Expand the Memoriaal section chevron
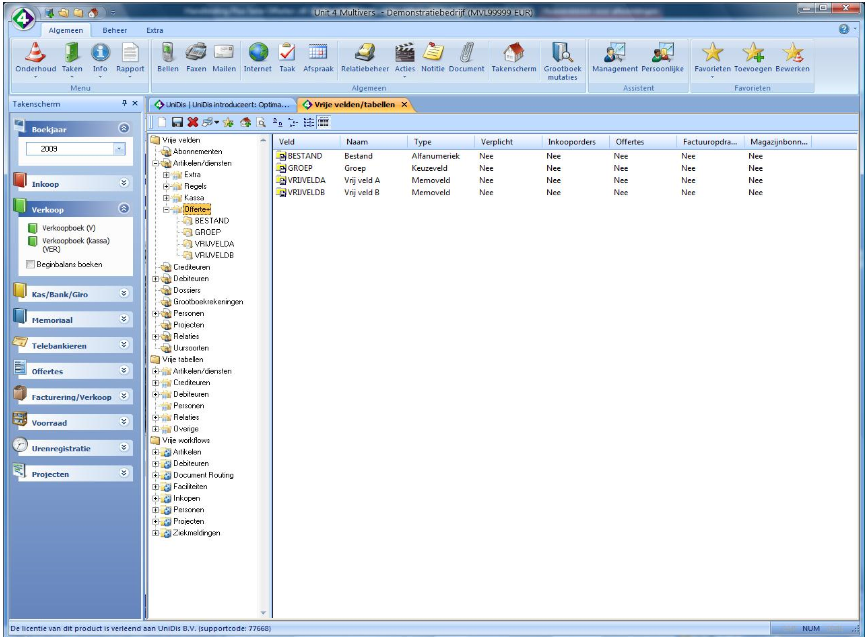Viewport: 865px width, 637px height. 124,319
